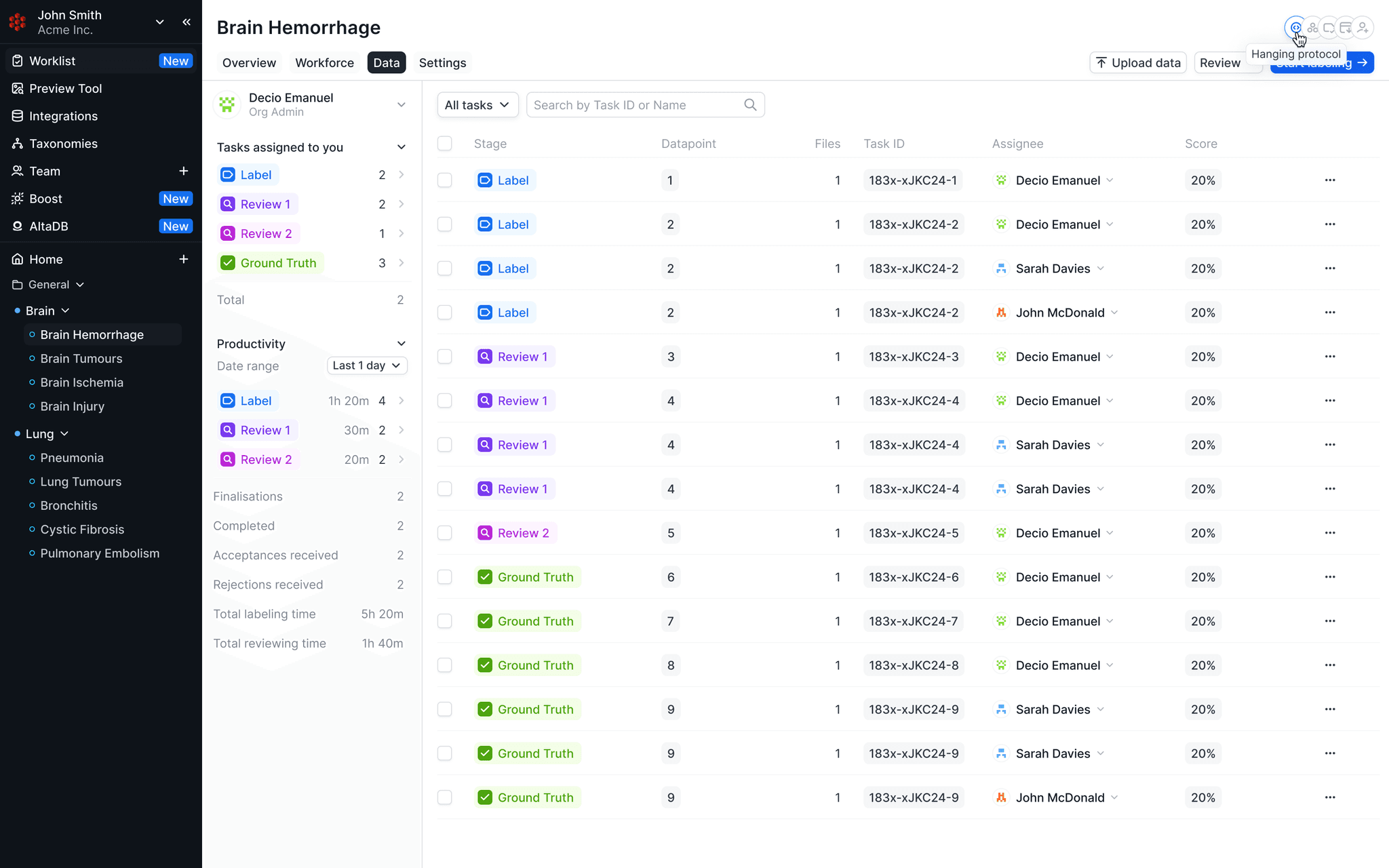Collapse sidebar with double-chevron icon
The height and width of the screenshot is (868, 1389).
click(x=187, y=22)
